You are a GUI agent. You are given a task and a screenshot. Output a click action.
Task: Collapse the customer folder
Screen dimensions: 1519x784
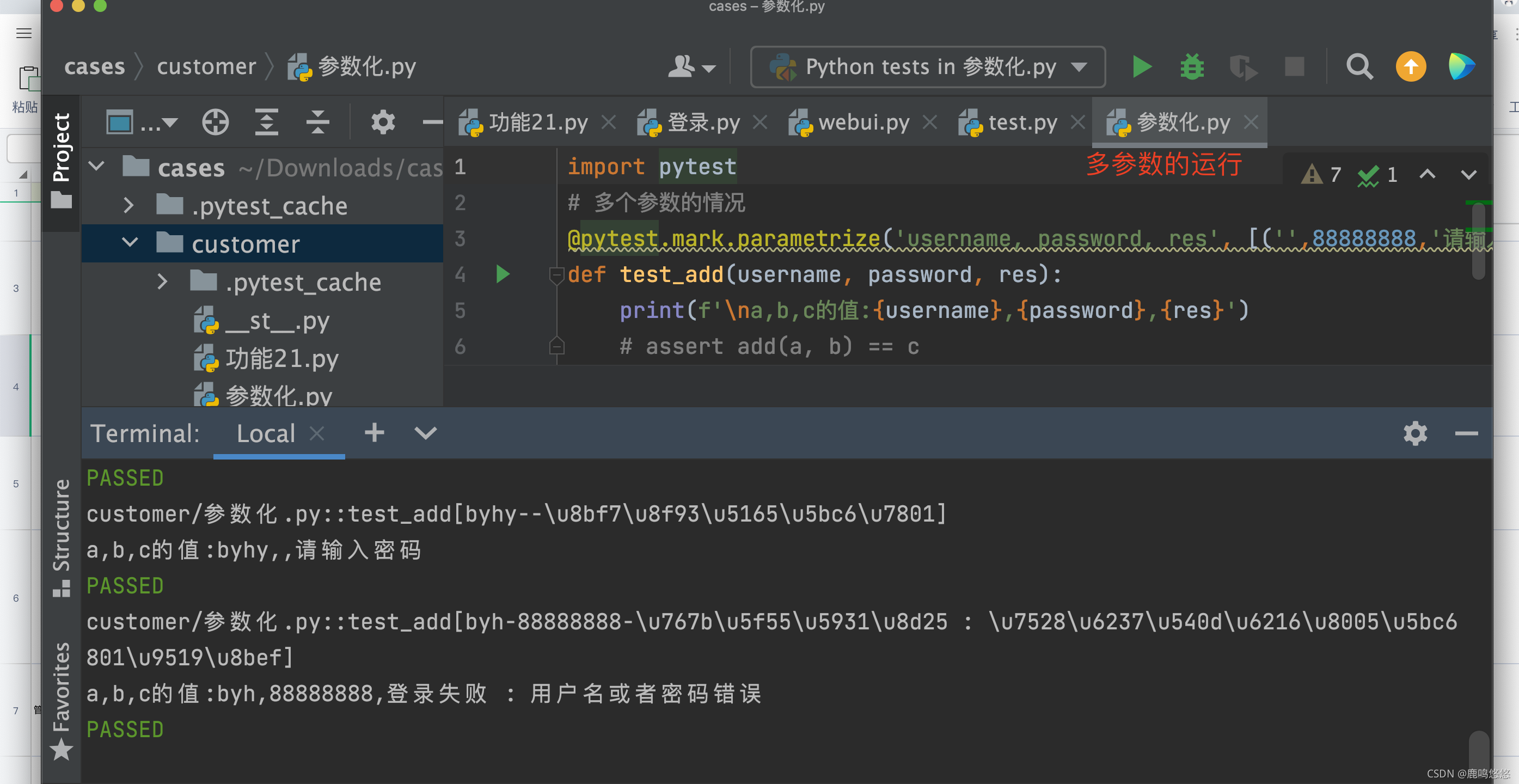coord(130,242)
